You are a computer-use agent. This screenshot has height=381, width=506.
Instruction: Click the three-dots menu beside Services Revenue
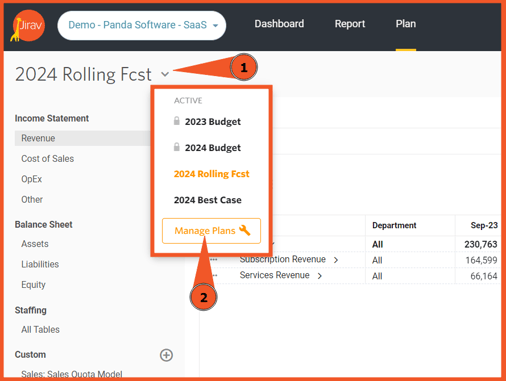point(214,275)
